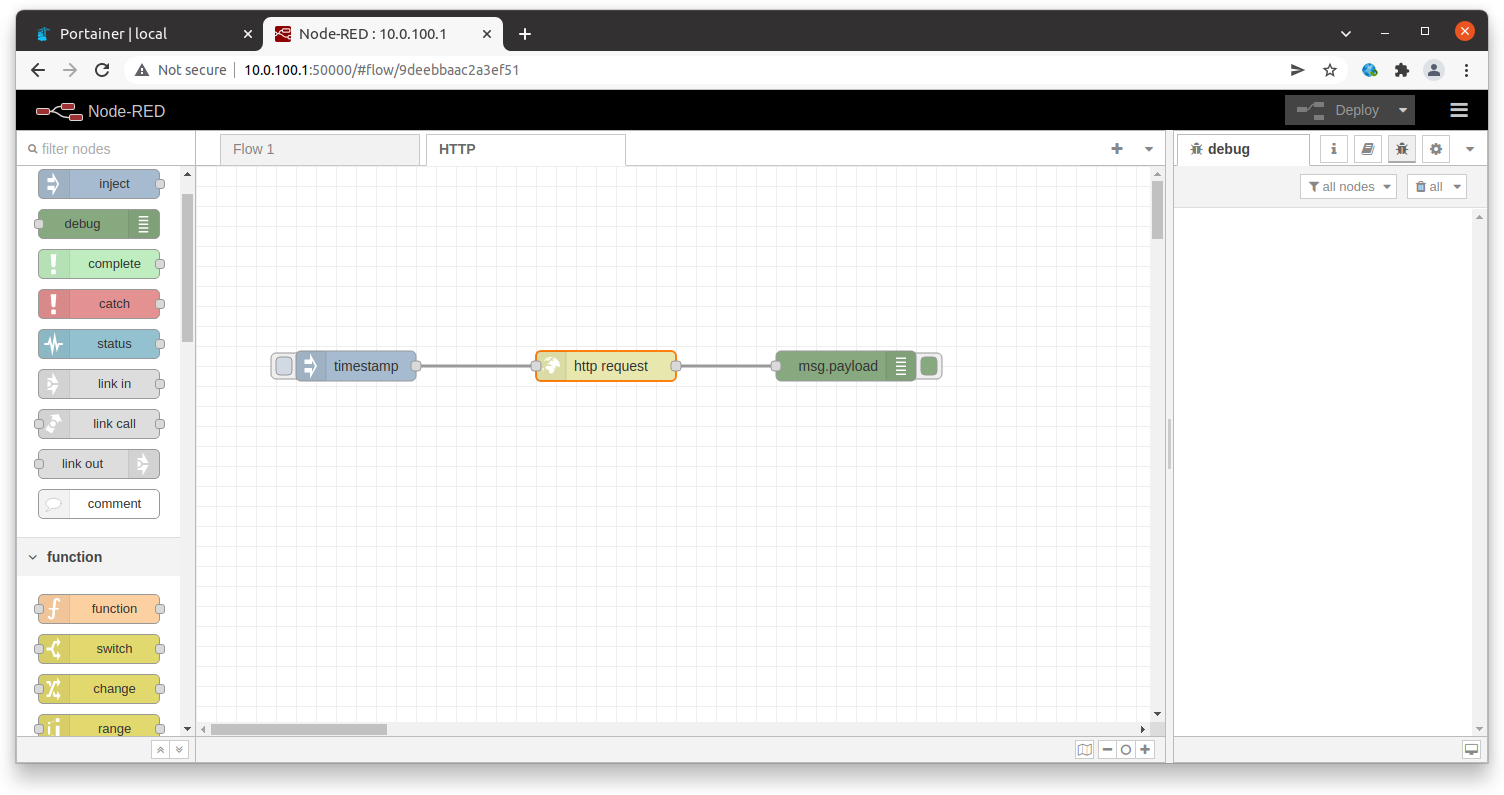Zoom in on the flow canvas
1504x795 pixels.
click(1145, 749)
